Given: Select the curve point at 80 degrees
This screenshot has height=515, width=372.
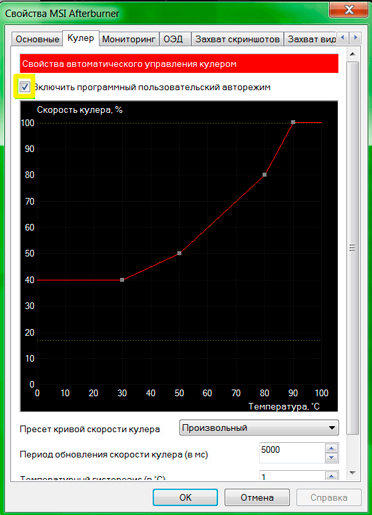Looking at the screenshot, I should [x=264, y=175].
